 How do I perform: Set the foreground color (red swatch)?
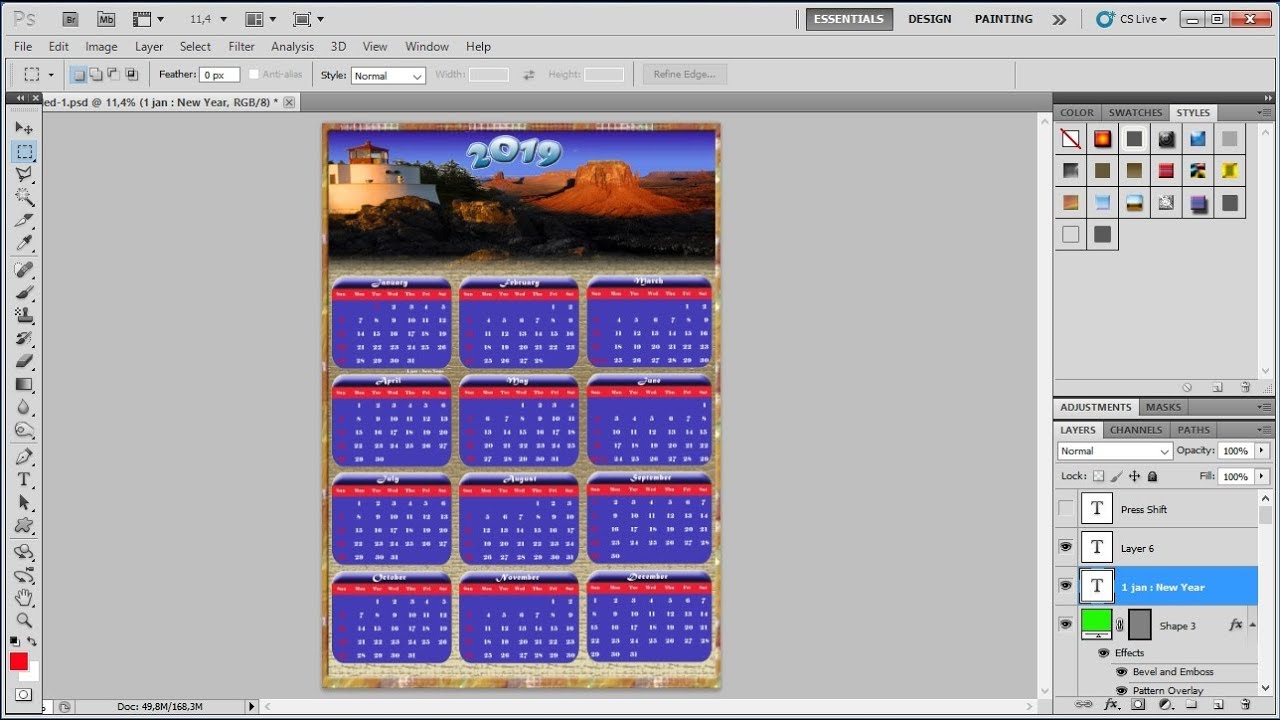pos(19,661)
